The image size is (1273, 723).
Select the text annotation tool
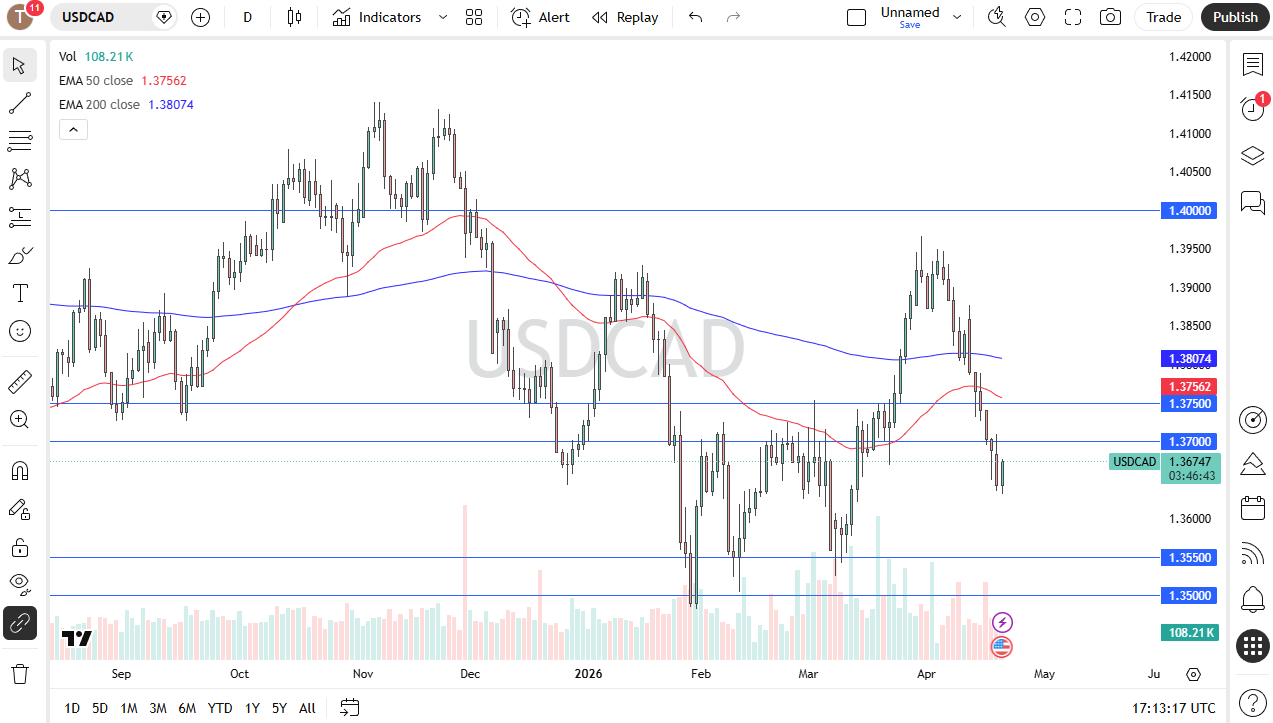20,292
